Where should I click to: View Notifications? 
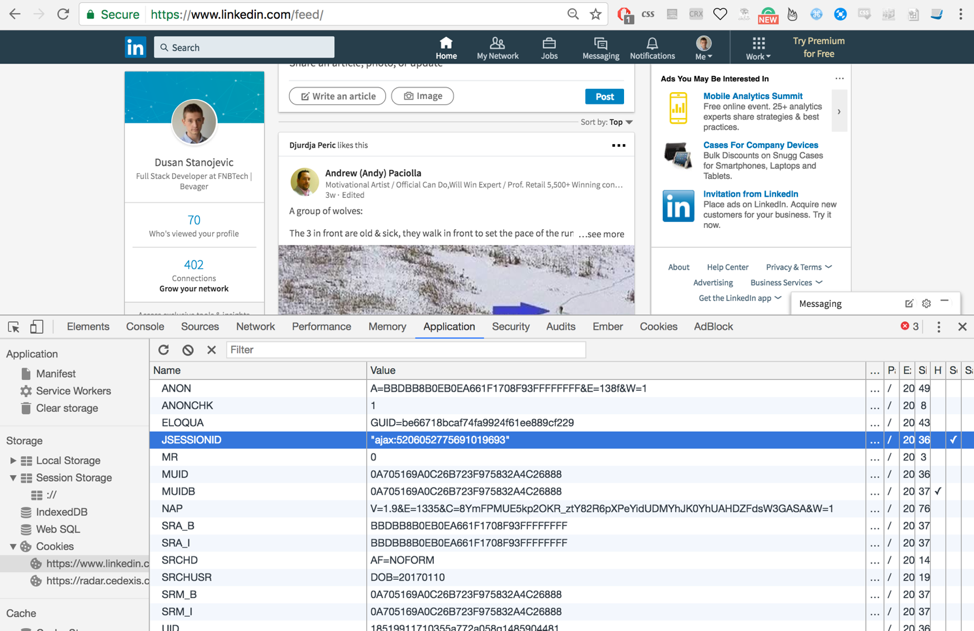point(652,48)
